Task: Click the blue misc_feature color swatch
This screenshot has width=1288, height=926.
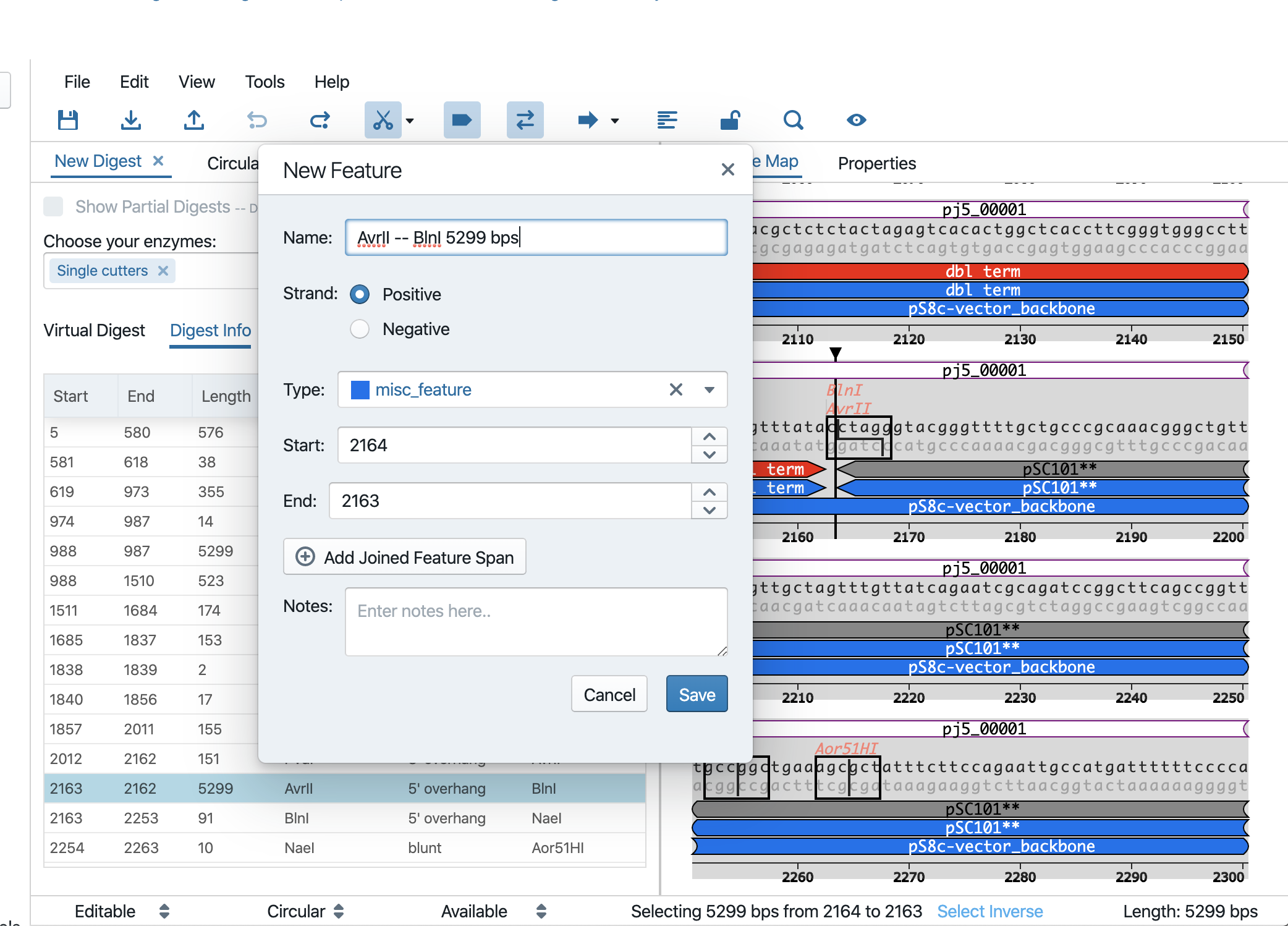Action: click(360, 389)
